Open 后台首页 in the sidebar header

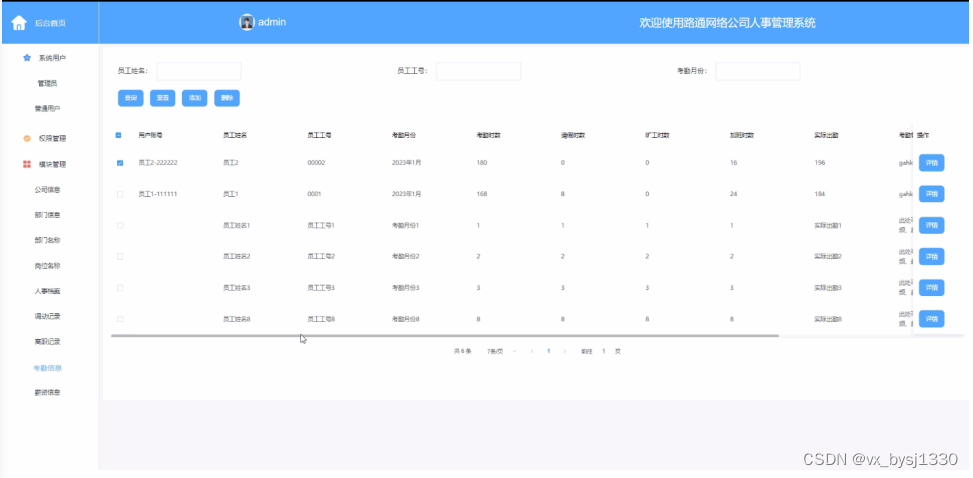click(50, 24)
